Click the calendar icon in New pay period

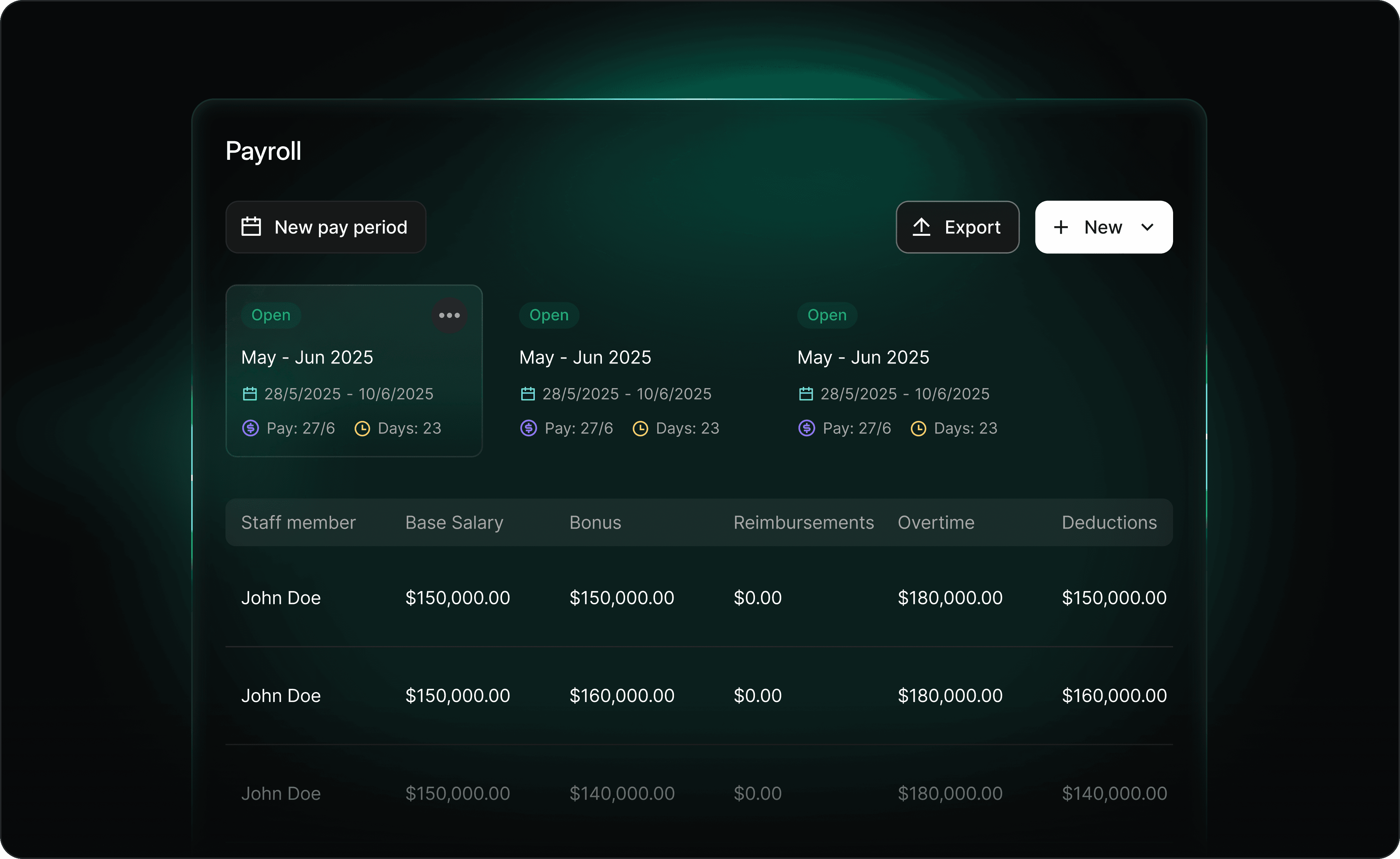pyautogui.click(x=250, y=227)
